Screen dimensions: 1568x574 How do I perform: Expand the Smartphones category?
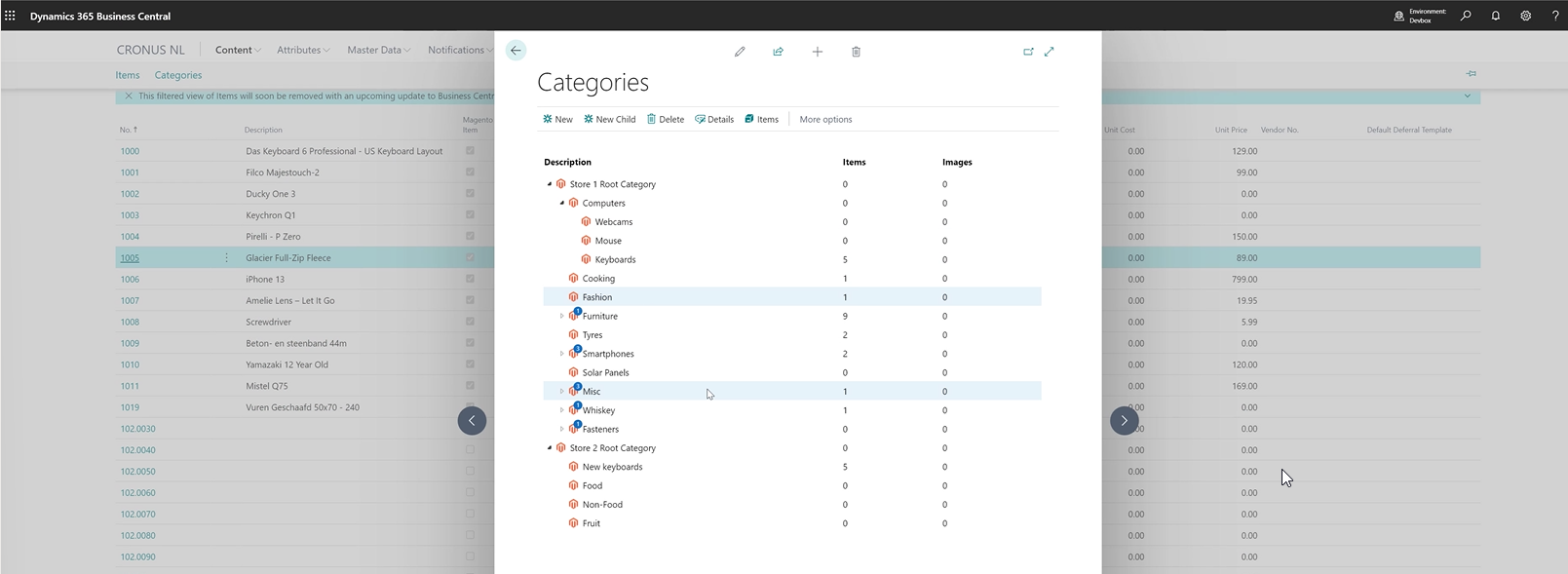(562, 354)
